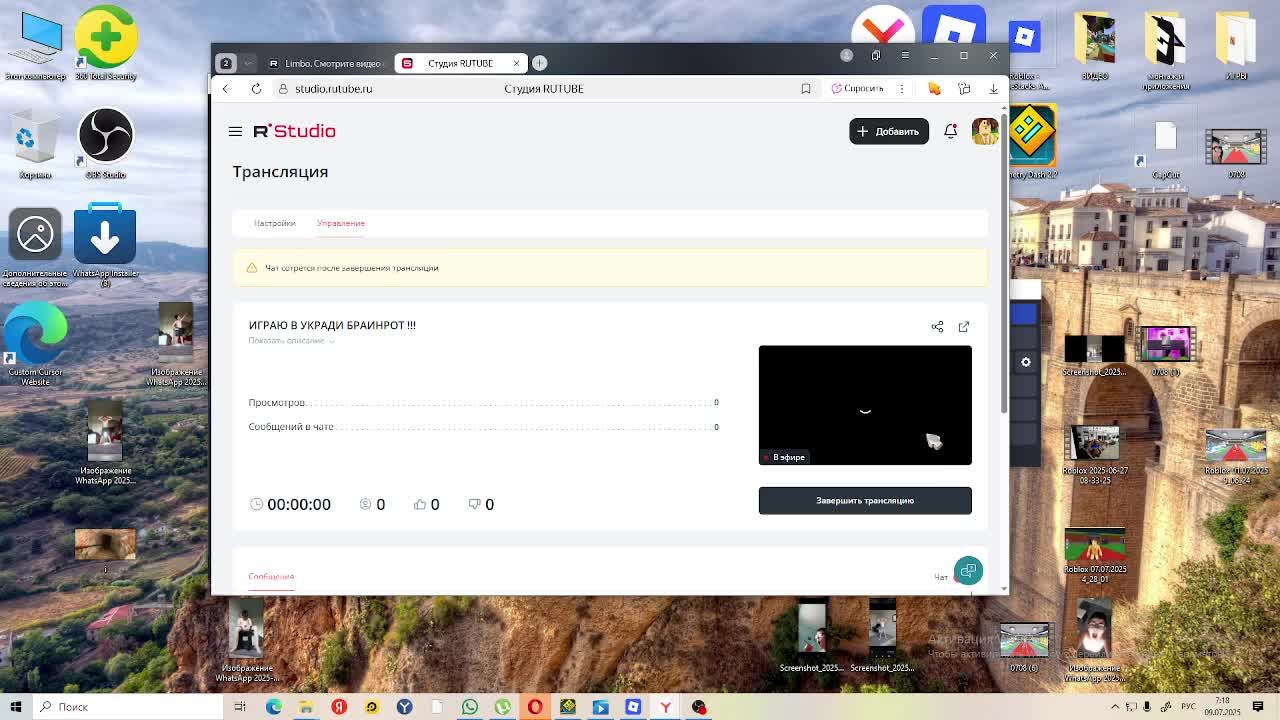Image resolution: width=1280 pixels, height=720 pixels.
Task: Open the user avatar menu in RUTUBE Studio
Action: [985, 131]
